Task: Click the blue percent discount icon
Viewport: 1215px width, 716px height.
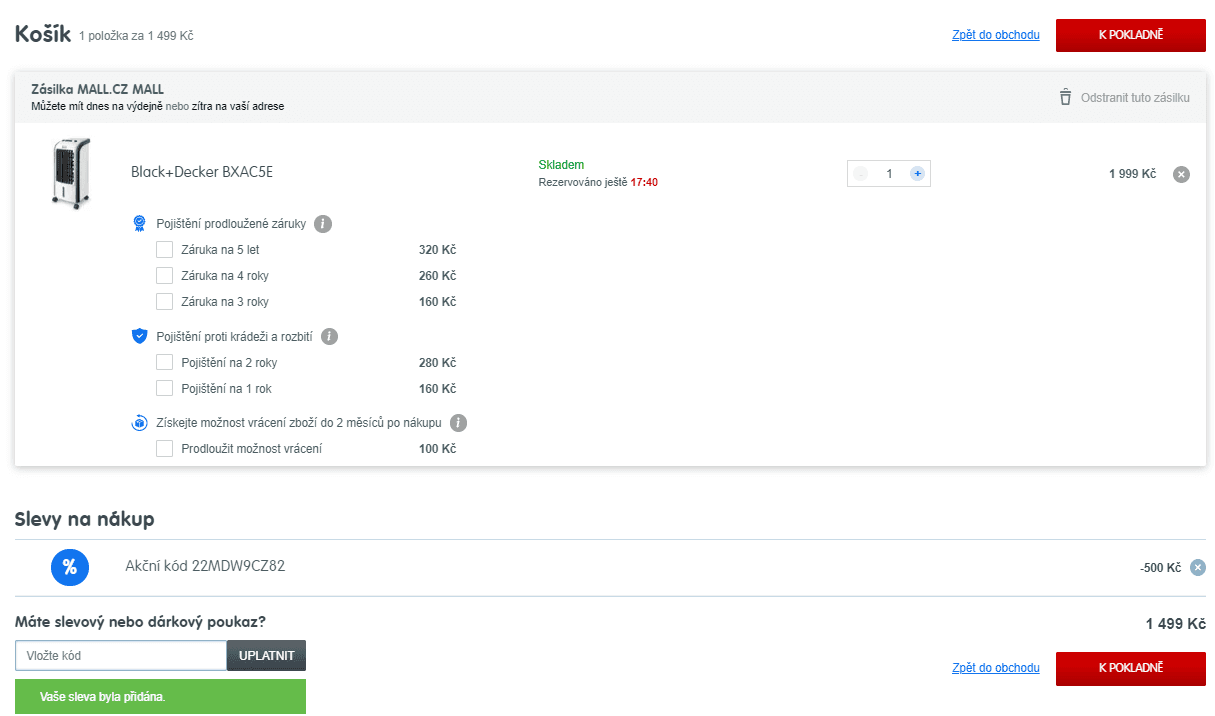Action: (70, 567)
